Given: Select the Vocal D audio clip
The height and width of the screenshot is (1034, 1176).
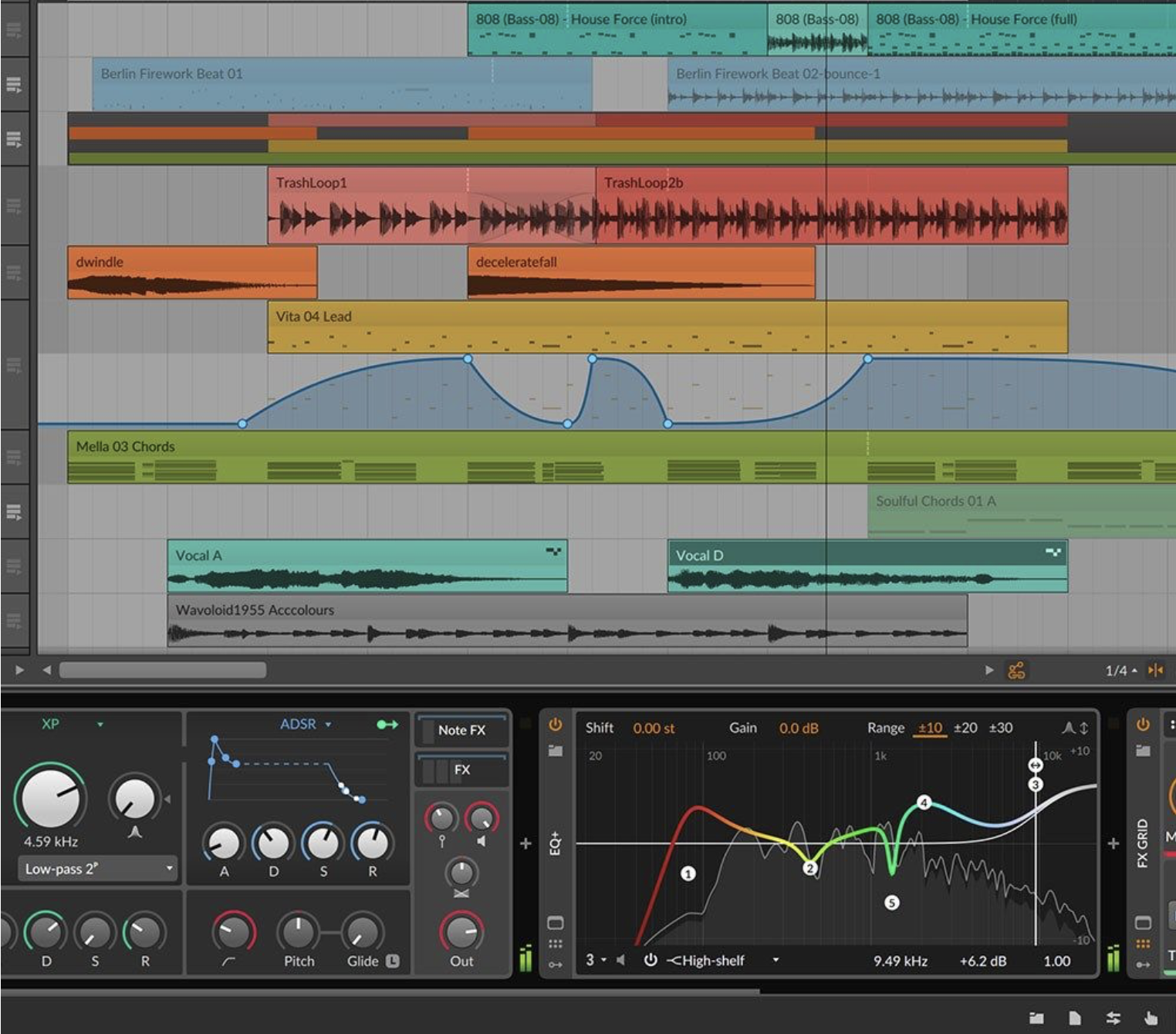Looking at the screenshot, I should click(x=867, y=566).
